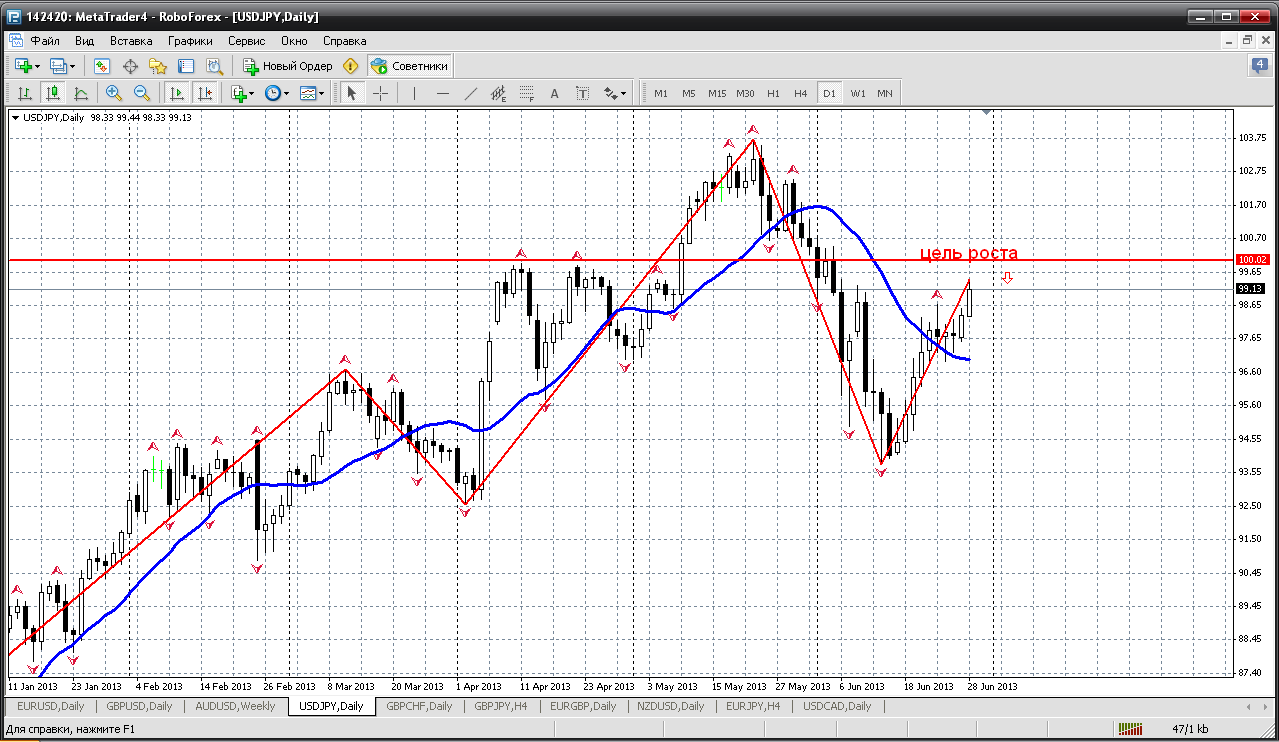Click the small red down arrow on chart
Screen dimensions: 1279x742
point(1007,278)
